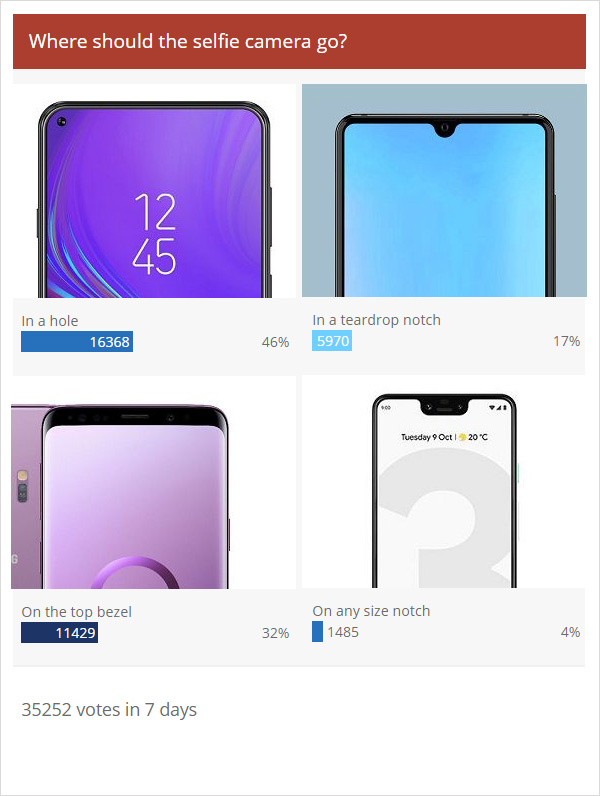Click the 17% result value
This screenshot has height=796, width=600.
pos(566,341)
